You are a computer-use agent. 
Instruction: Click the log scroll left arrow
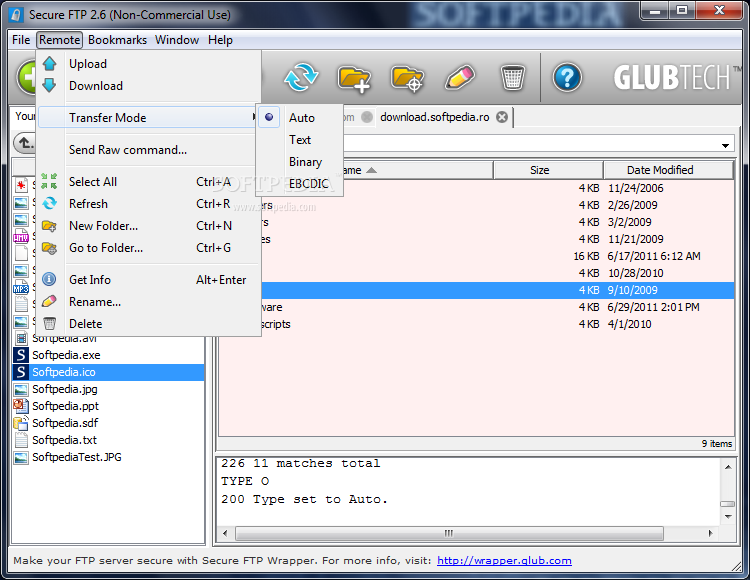(x=225, y=533)
